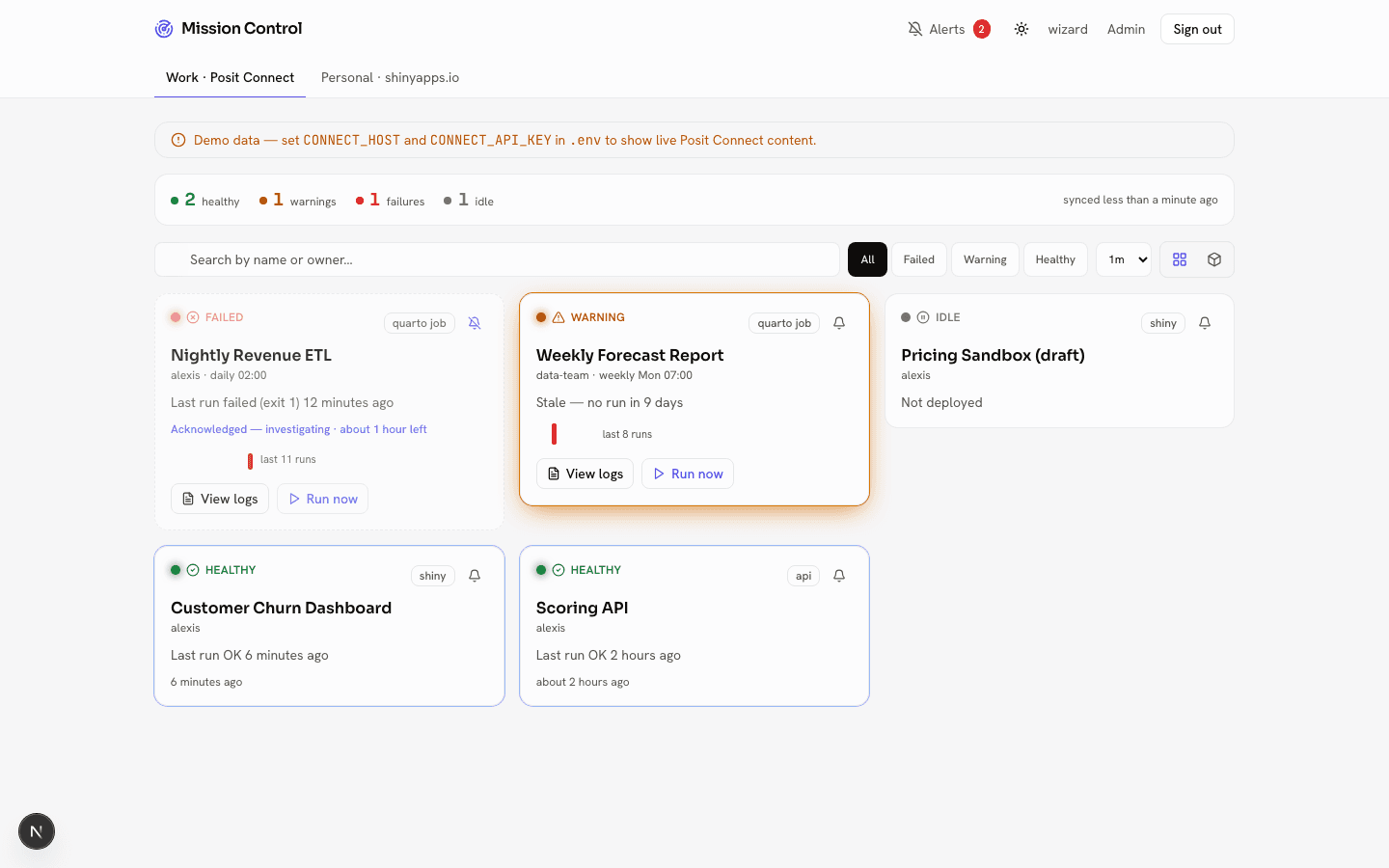Toggle bell on Customer Churn Dashboard card

click(475, 576)
